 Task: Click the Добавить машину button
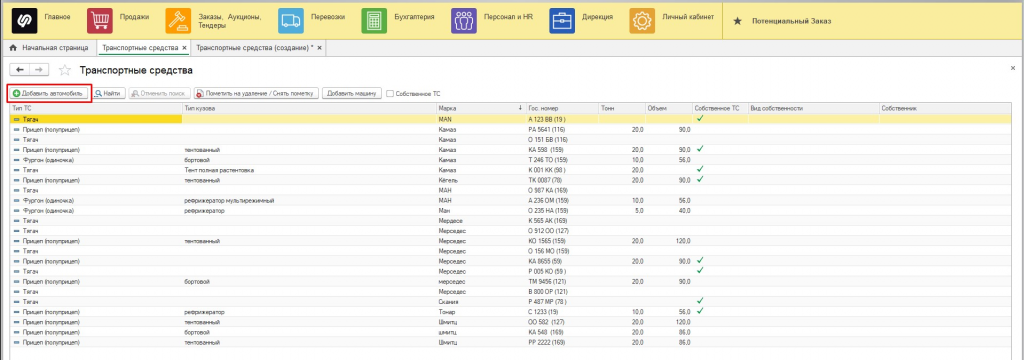point(351,93)
